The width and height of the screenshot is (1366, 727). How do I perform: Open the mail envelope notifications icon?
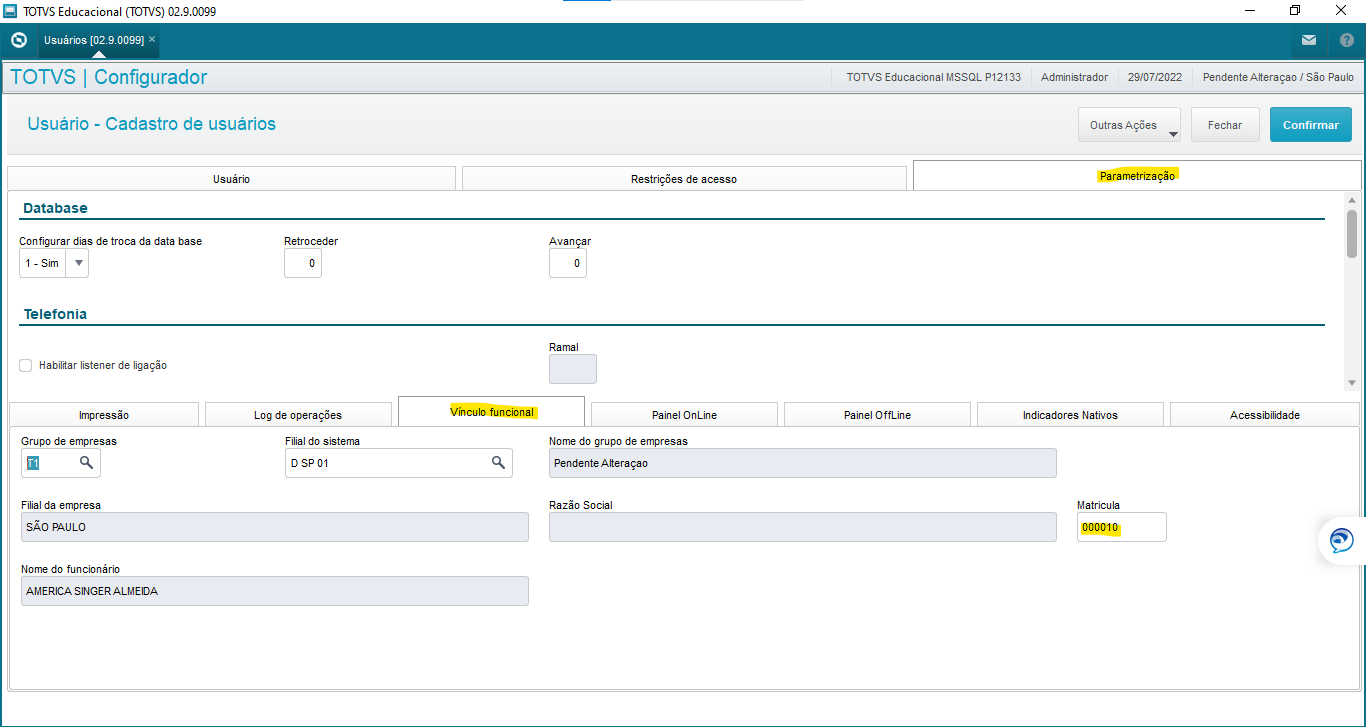pos(1309,40)
